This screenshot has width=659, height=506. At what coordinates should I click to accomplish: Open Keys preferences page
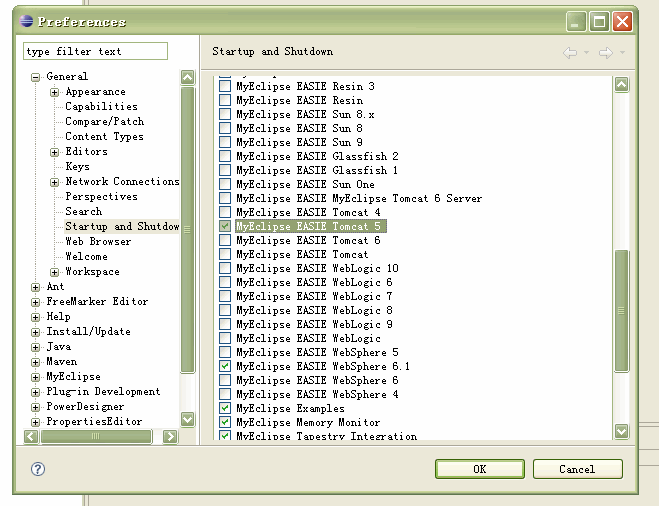[77, 166]
